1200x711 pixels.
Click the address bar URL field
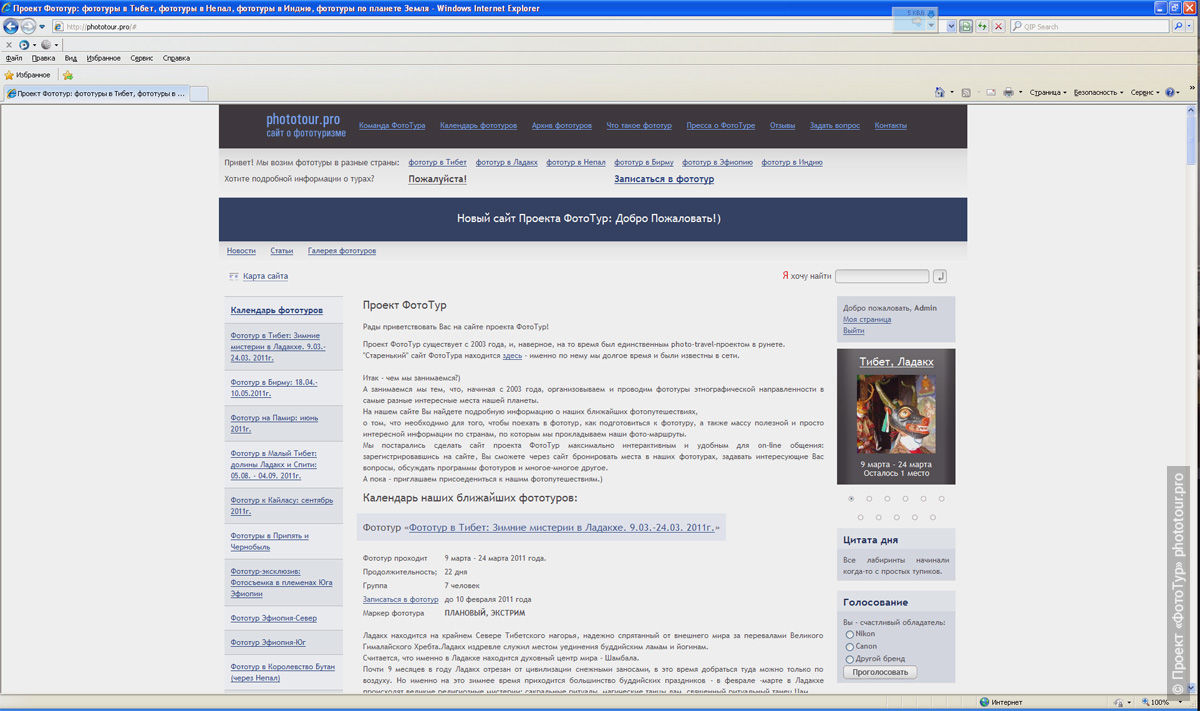500,26
